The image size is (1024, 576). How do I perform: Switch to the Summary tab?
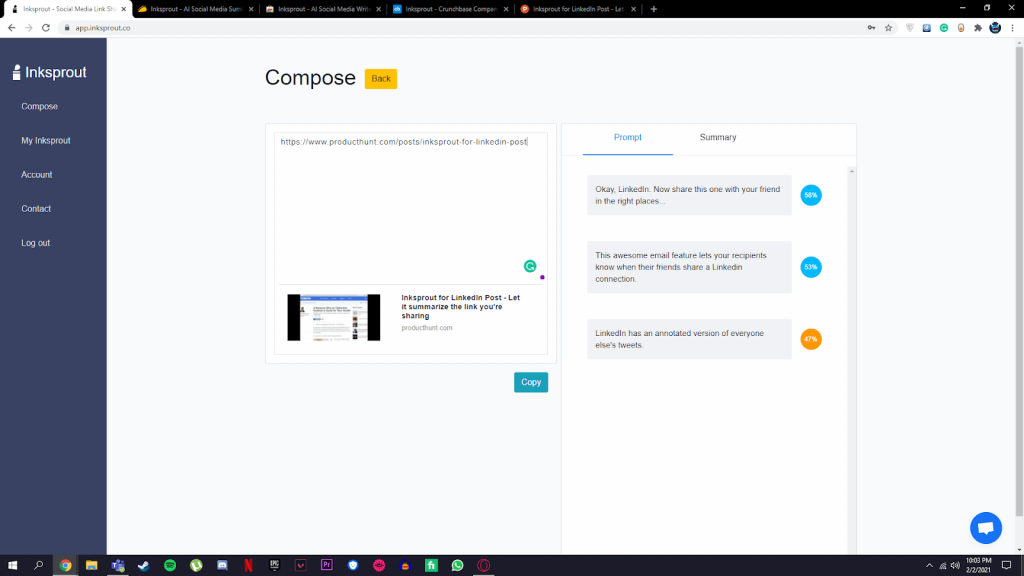click(x=718, y=138)
